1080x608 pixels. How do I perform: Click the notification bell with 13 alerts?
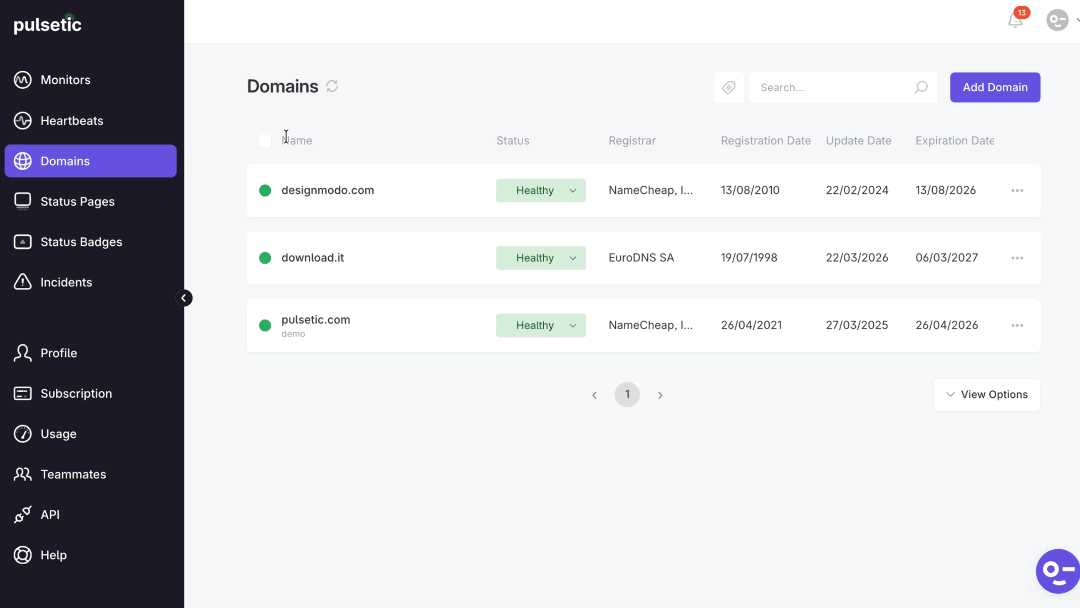pos(1014,20)
